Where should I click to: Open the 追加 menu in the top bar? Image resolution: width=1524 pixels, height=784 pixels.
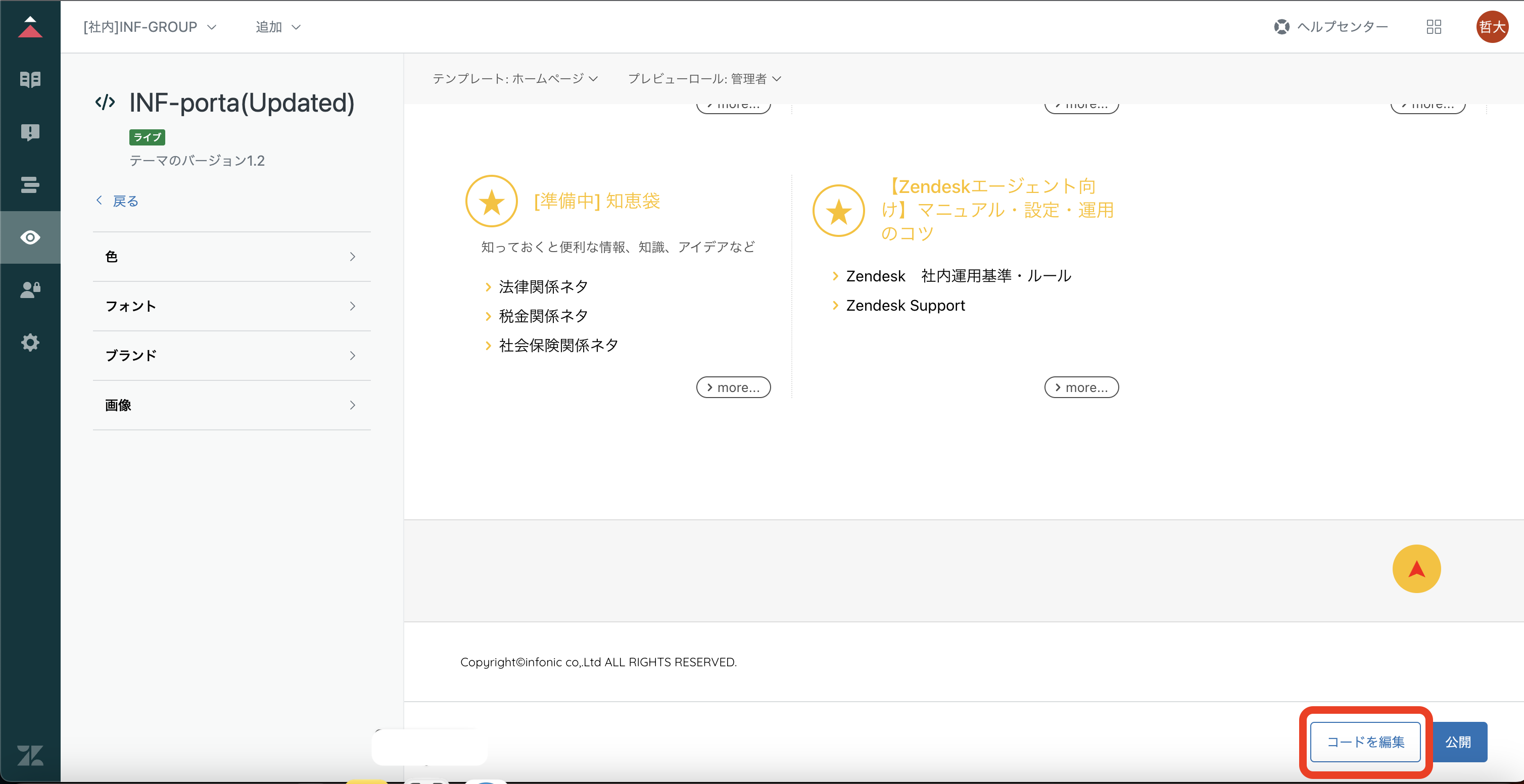coord(276,27)
